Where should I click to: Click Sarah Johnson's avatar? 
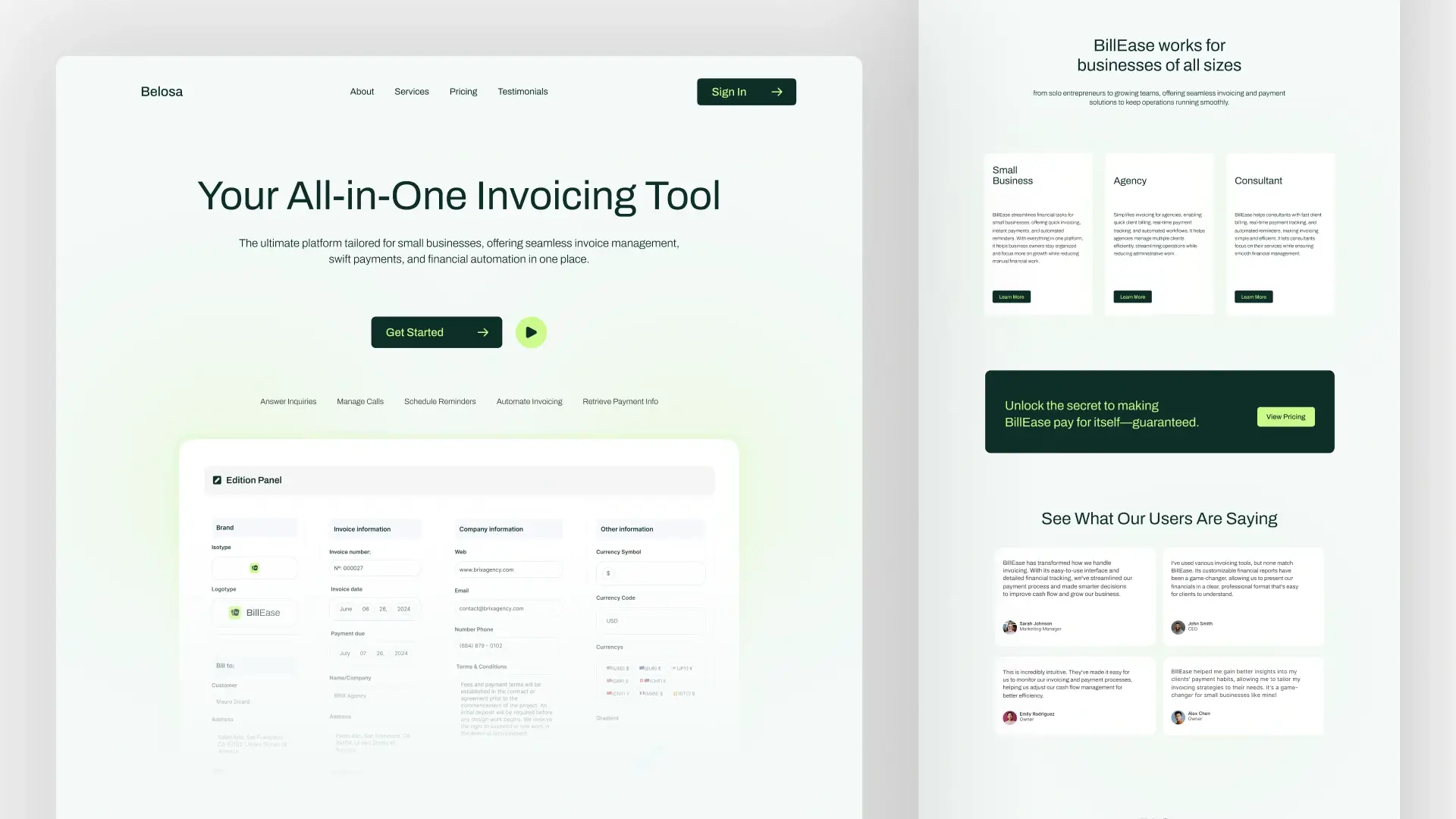pyautogui.click(x=1009, y=627)
